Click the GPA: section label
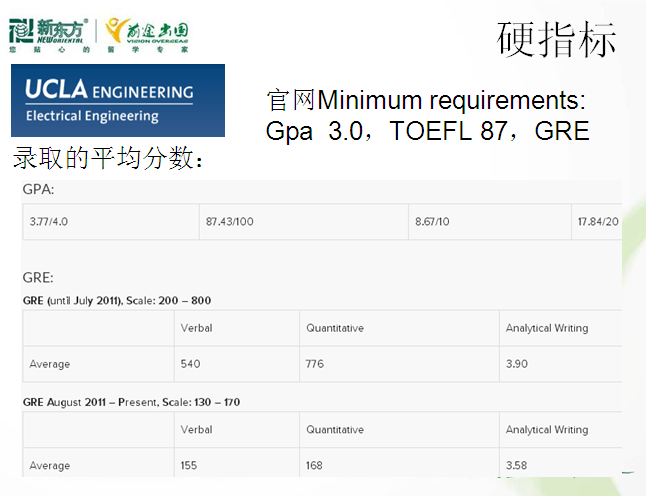The height and width of the screenshot is (496, 646). [x=38, y=190]
